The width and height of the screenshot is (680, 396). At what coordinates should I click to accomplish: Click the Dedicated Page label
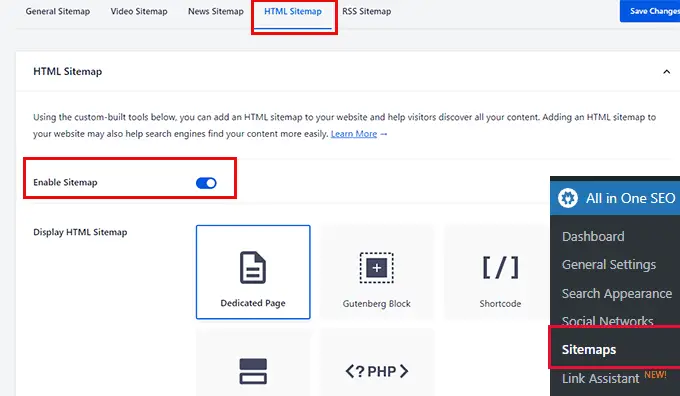click(x=253, y=303)
